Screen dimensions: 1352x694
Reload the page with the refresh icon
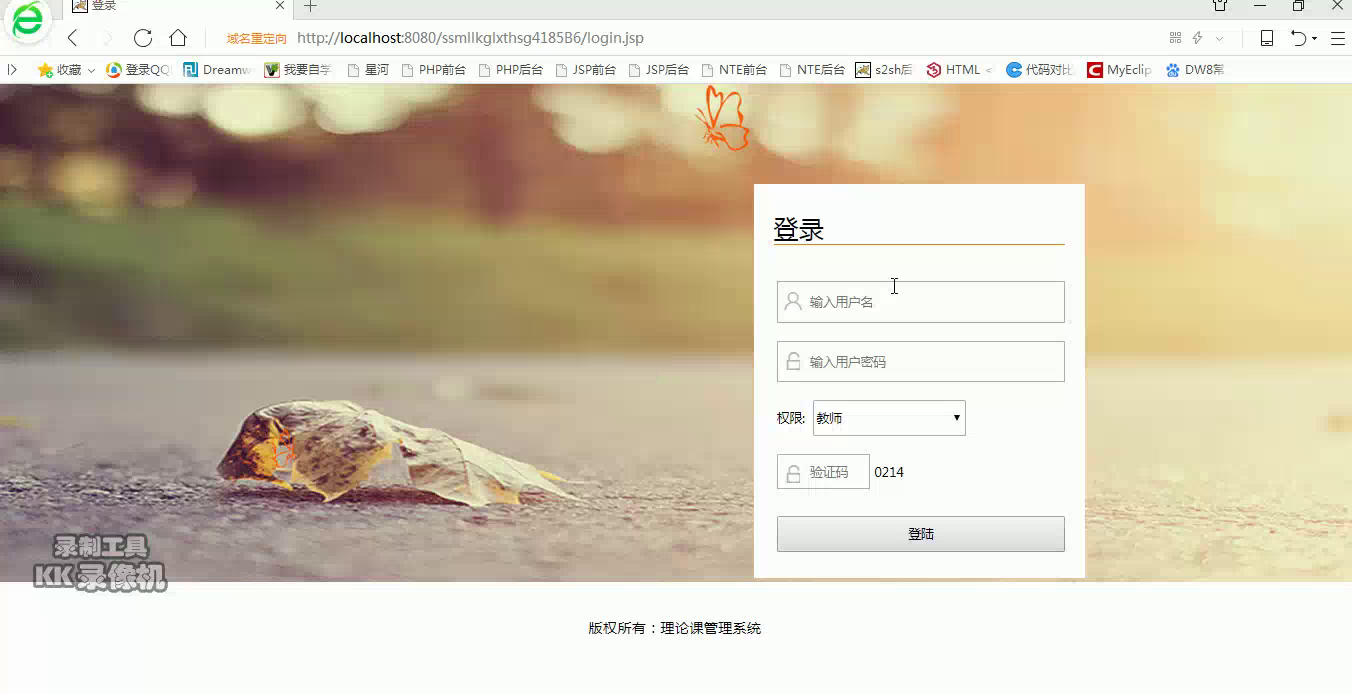pyautogui.click(x=143, y=38)
